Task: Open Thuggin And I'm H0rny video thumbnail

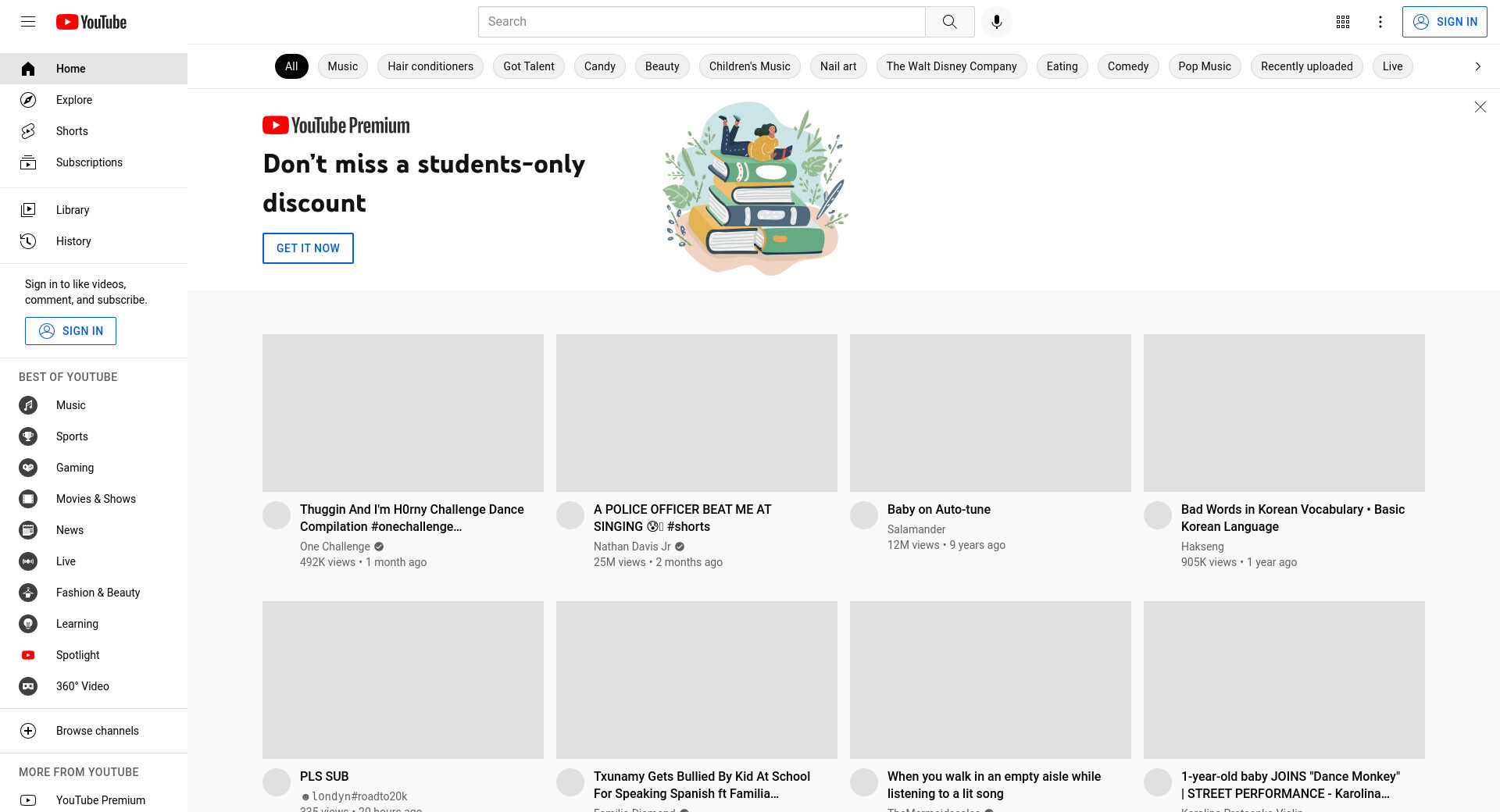Action: click(403, 413)
